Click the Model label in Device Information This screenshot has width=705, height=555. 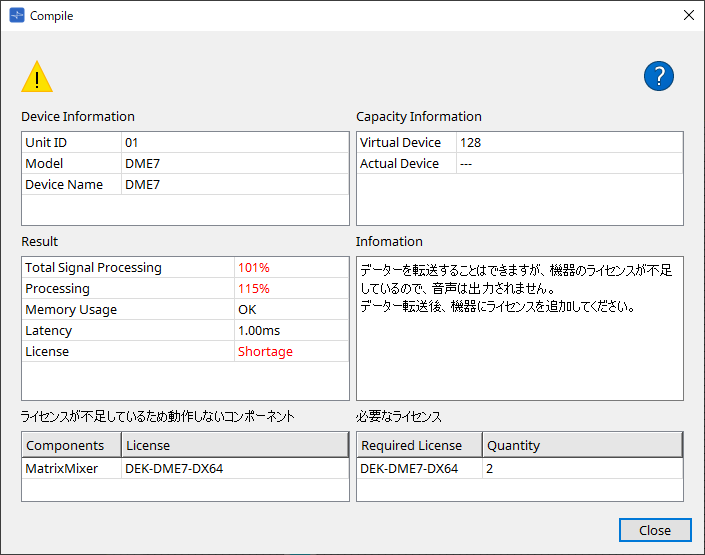(44, 163)
